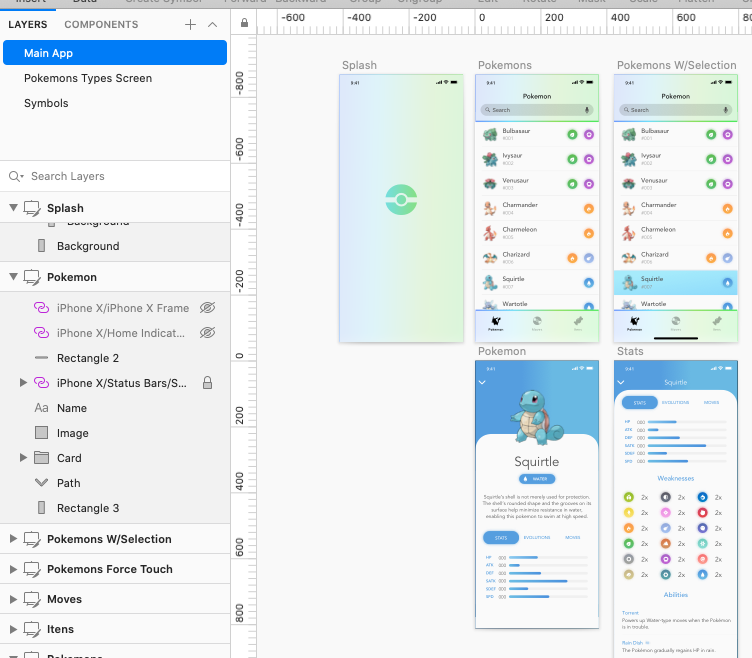The height and width of the screenshot is (658, 752).
Task: Click the Aa text layer icon
Action: click(x=41, y=408)
